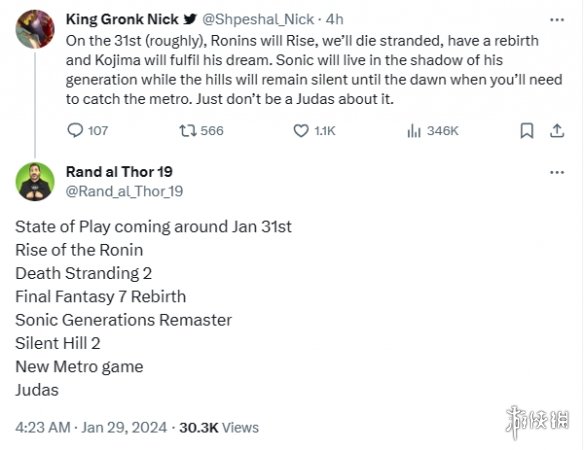Open more options on Rand al Thor 19's tweet

pyautogui.click(x=557, y=172)
